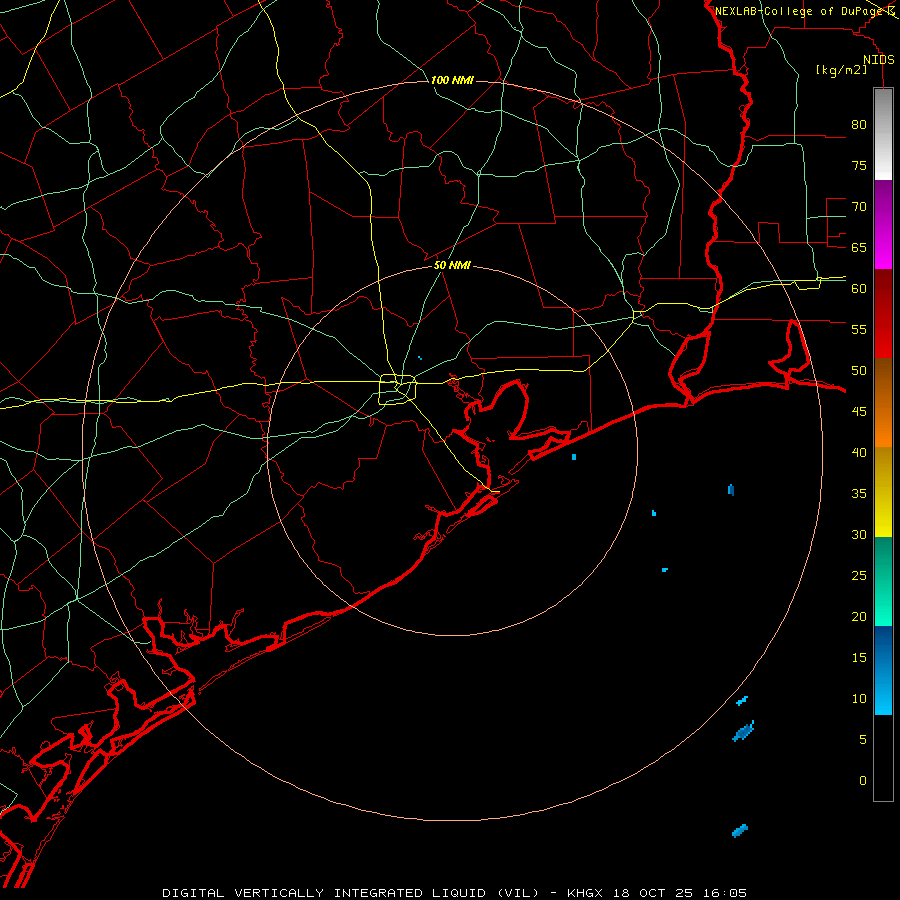Click the 50 value on the legend
The height and width of the screenshot is (900, 900).
tap(859, 371)
